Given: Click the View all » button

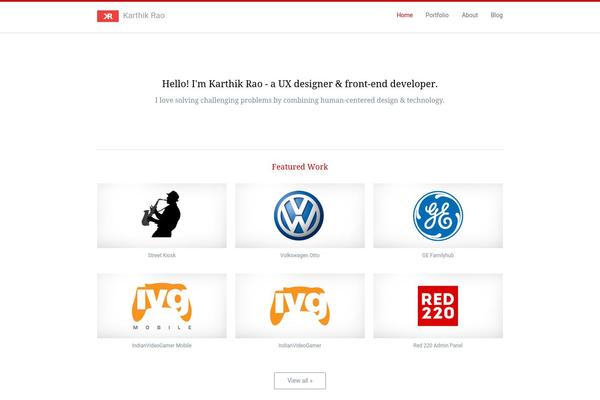Looking at the screenshot, I should point(300,381).
